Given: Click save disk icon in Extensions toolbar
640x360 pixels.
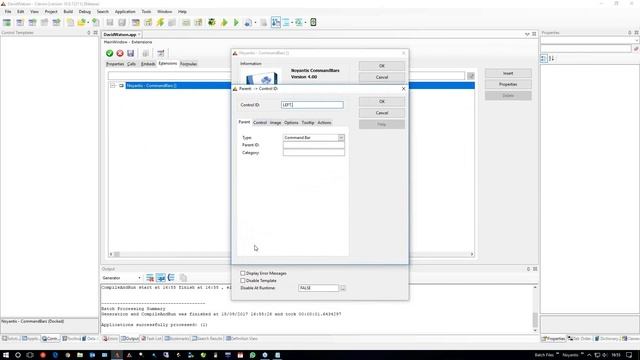Looking at the screenshot, I should click(x=131, y=53).
